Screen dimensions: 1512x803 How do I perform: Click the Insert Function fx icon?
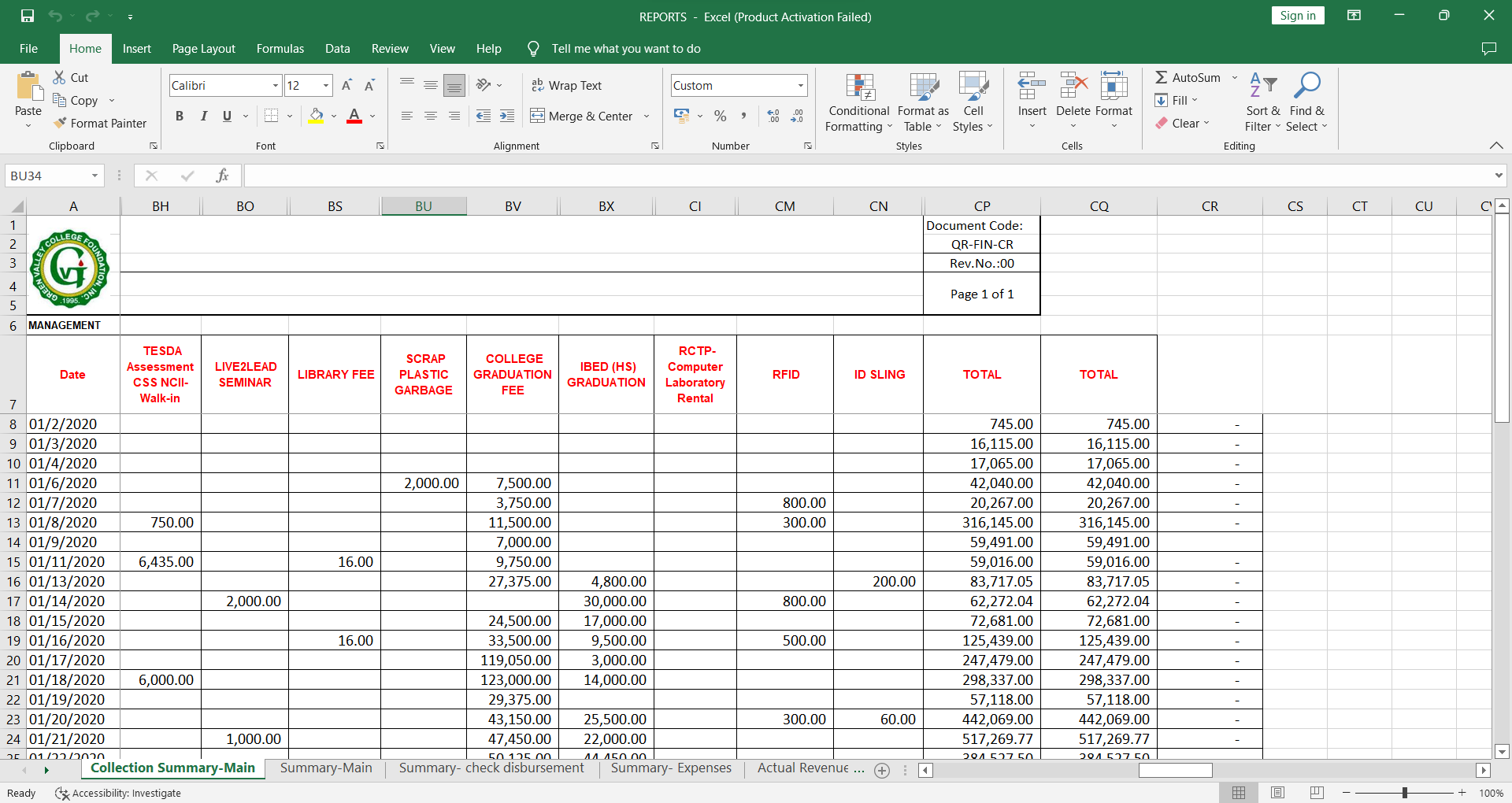tap(222, 176)
